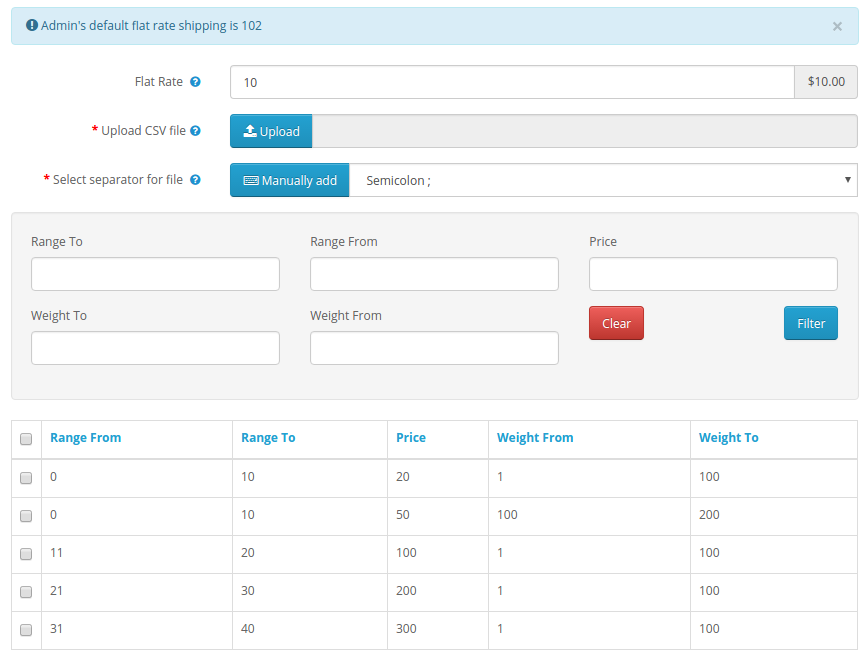Click the red Clear button
The width and height of the screenshot is (867, 659).
point(617,323)
